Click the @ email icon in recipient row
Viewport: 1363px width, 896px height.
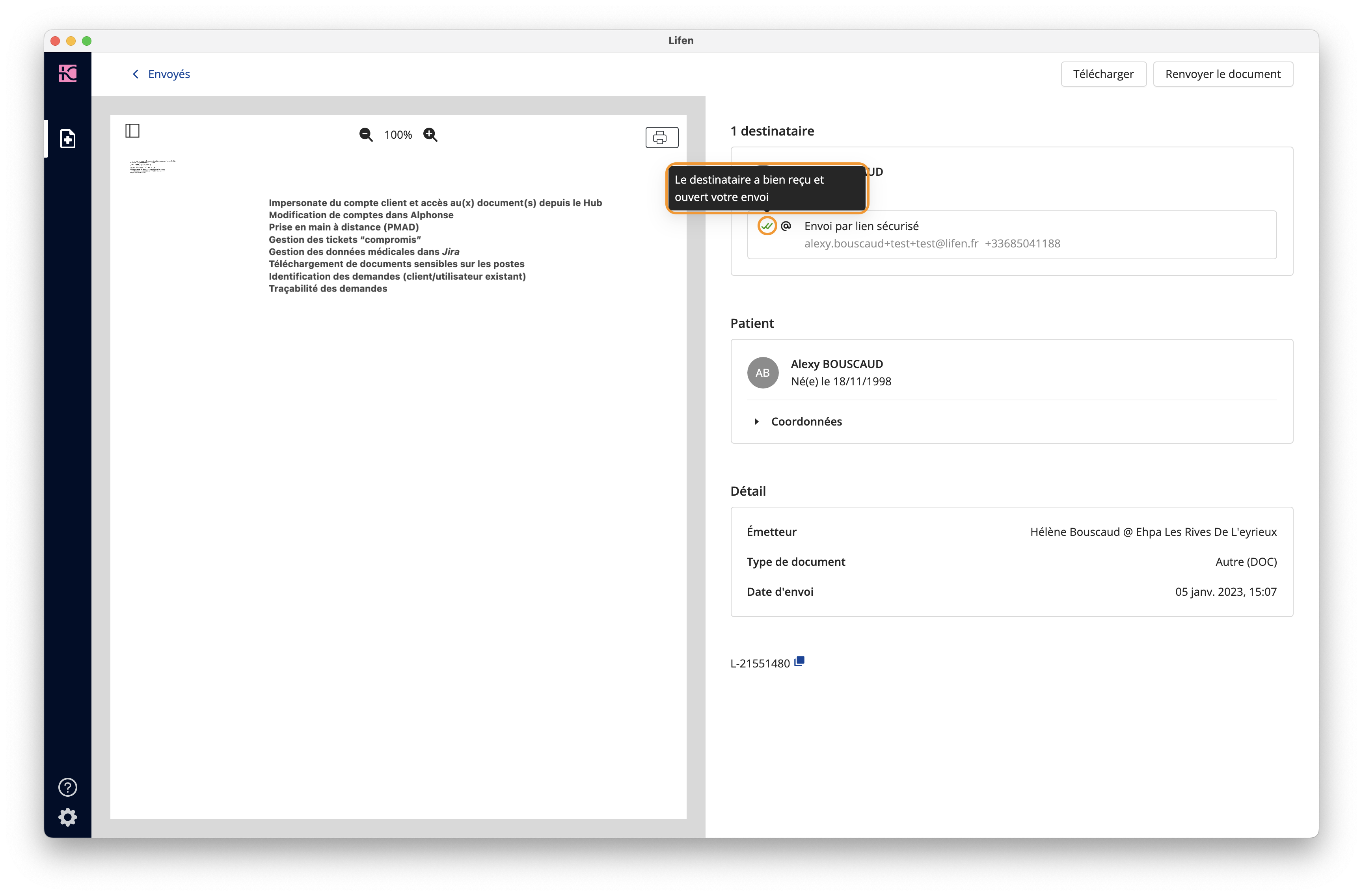pos(786,226)
